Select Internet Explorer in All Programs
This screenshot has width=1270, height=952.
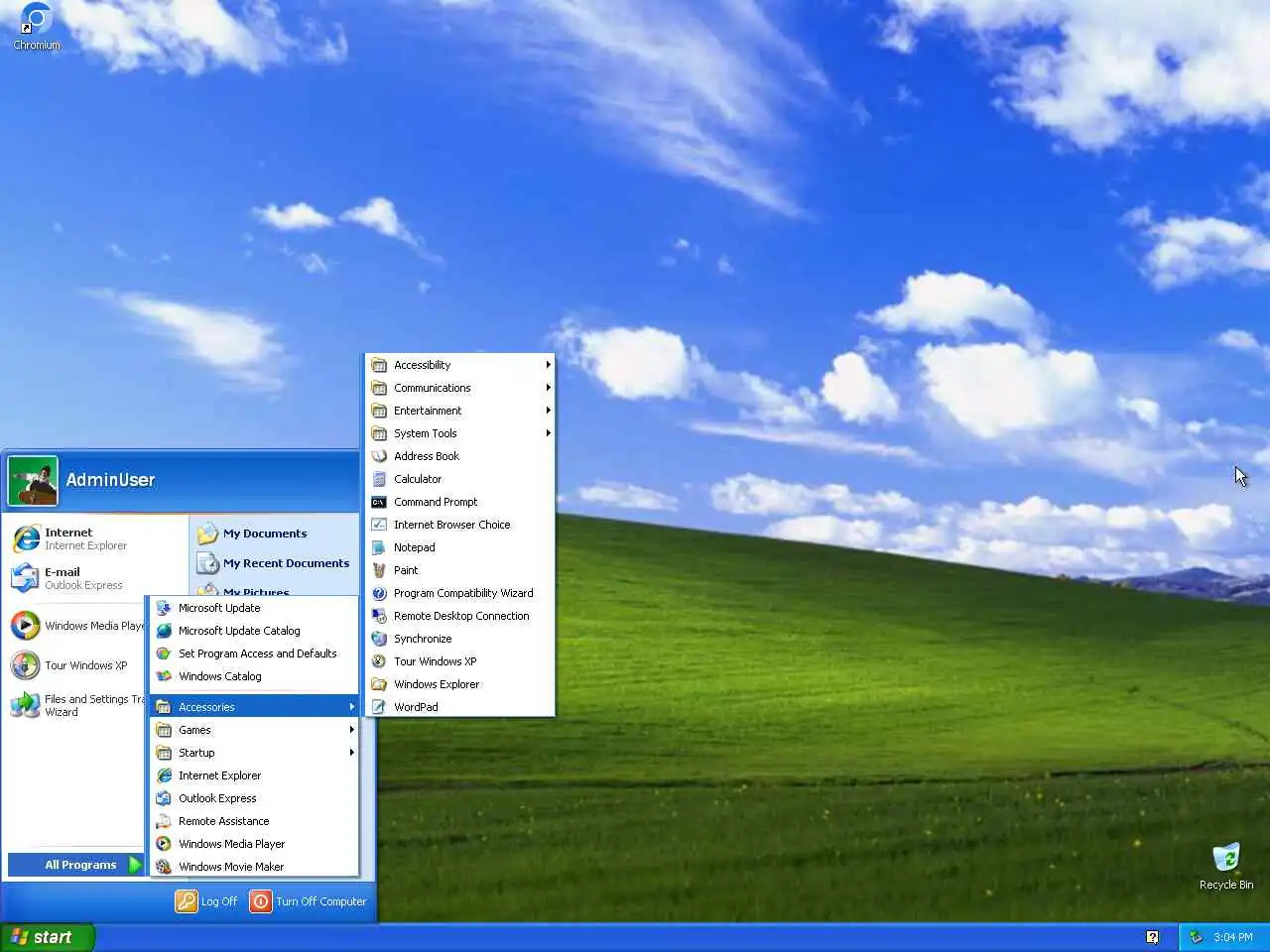(x=254, y=775)
